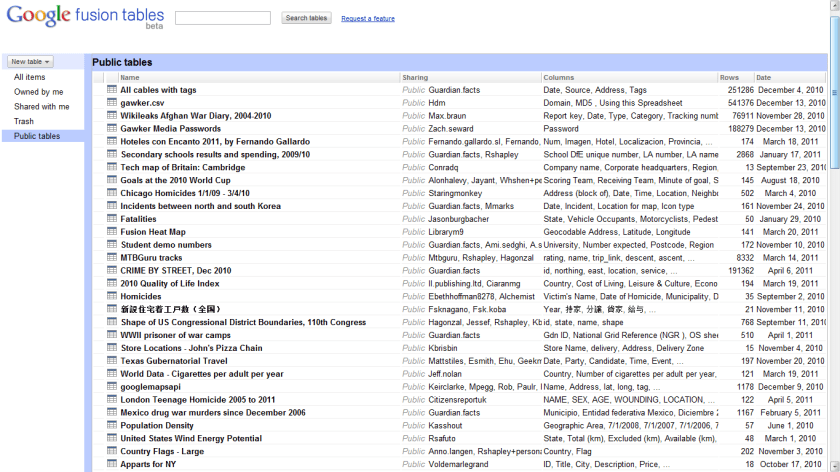
Task: Open Wikileaks Afghan War Diary, 2004-2010 table
Action: click(x=195, y=116)
